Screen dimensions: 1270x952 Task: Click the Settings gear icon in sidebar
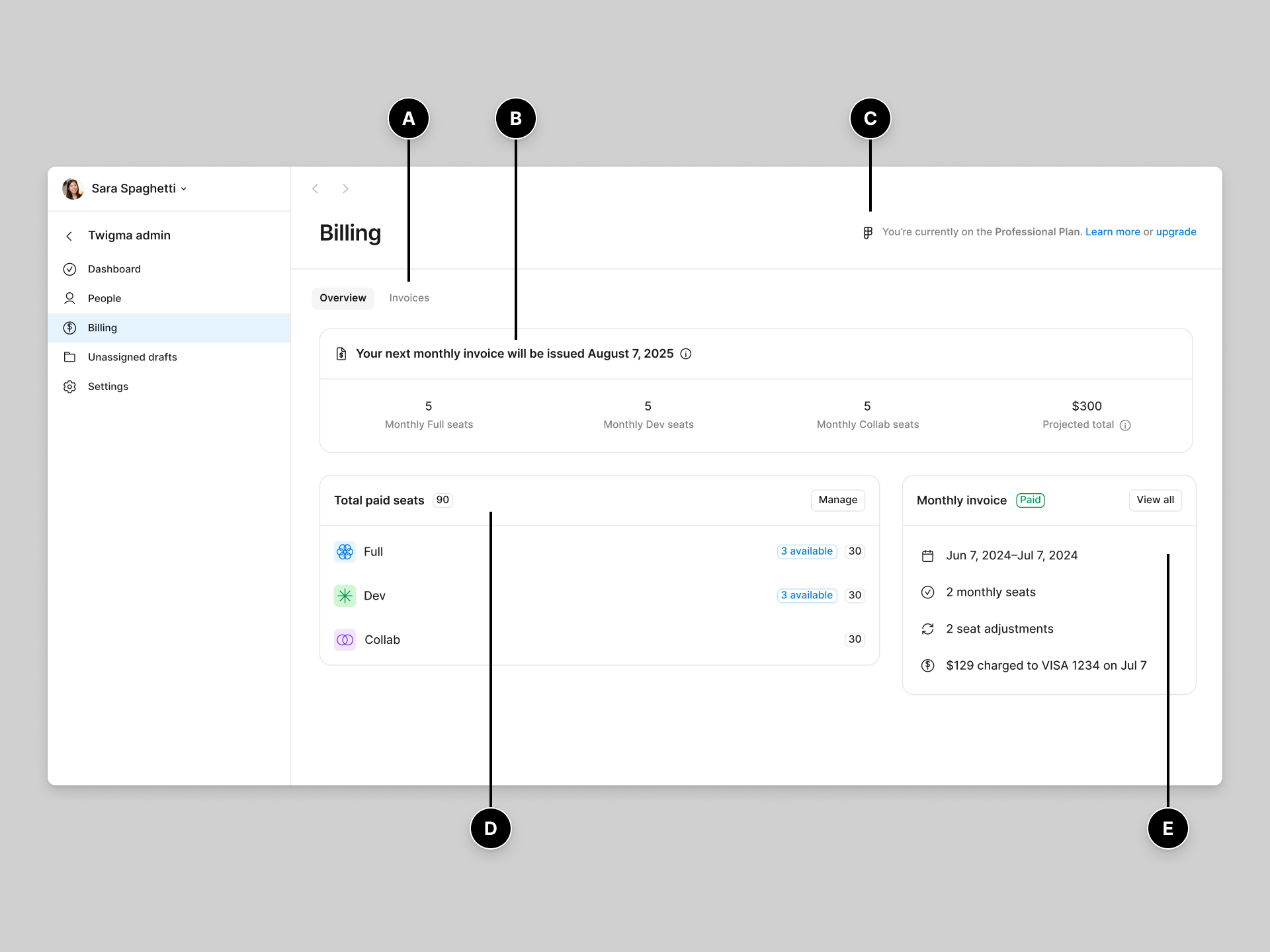[70, 386]
